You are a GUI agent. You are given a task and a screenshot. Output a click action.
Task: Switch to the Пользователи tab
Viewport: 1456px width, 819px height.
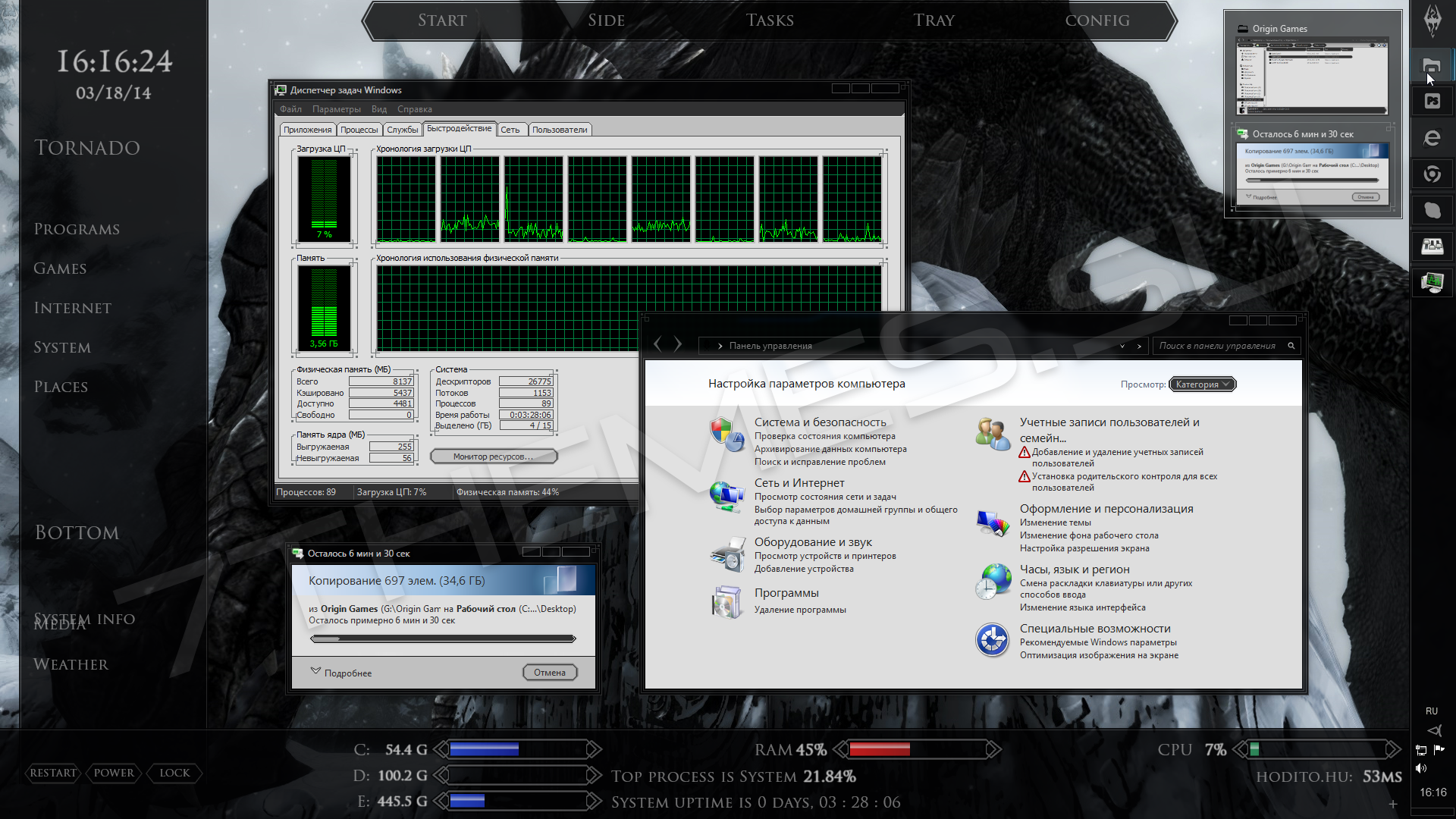(560, 130)
